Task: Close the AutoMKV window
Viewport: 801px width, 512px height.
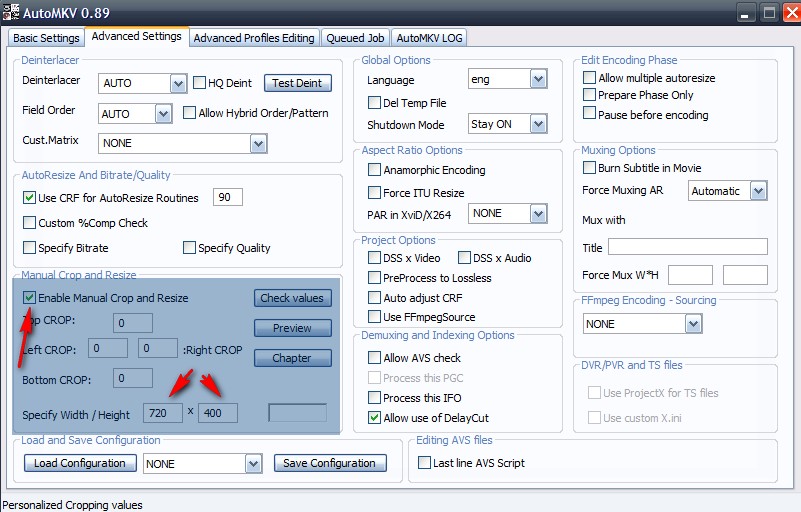Action: click(x=792, y=13)
